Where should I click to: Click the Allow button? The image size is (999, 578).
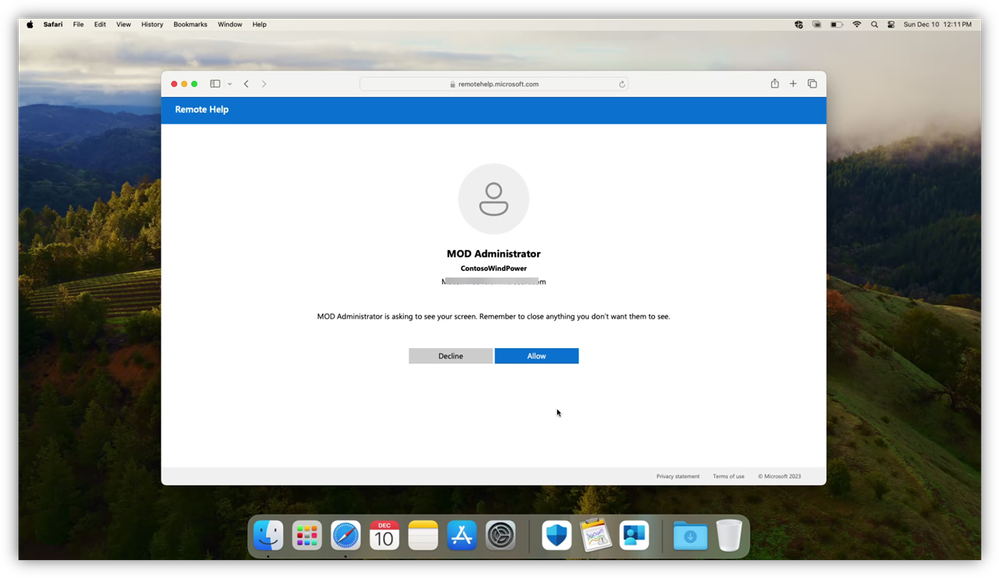(x=536, y=356)
